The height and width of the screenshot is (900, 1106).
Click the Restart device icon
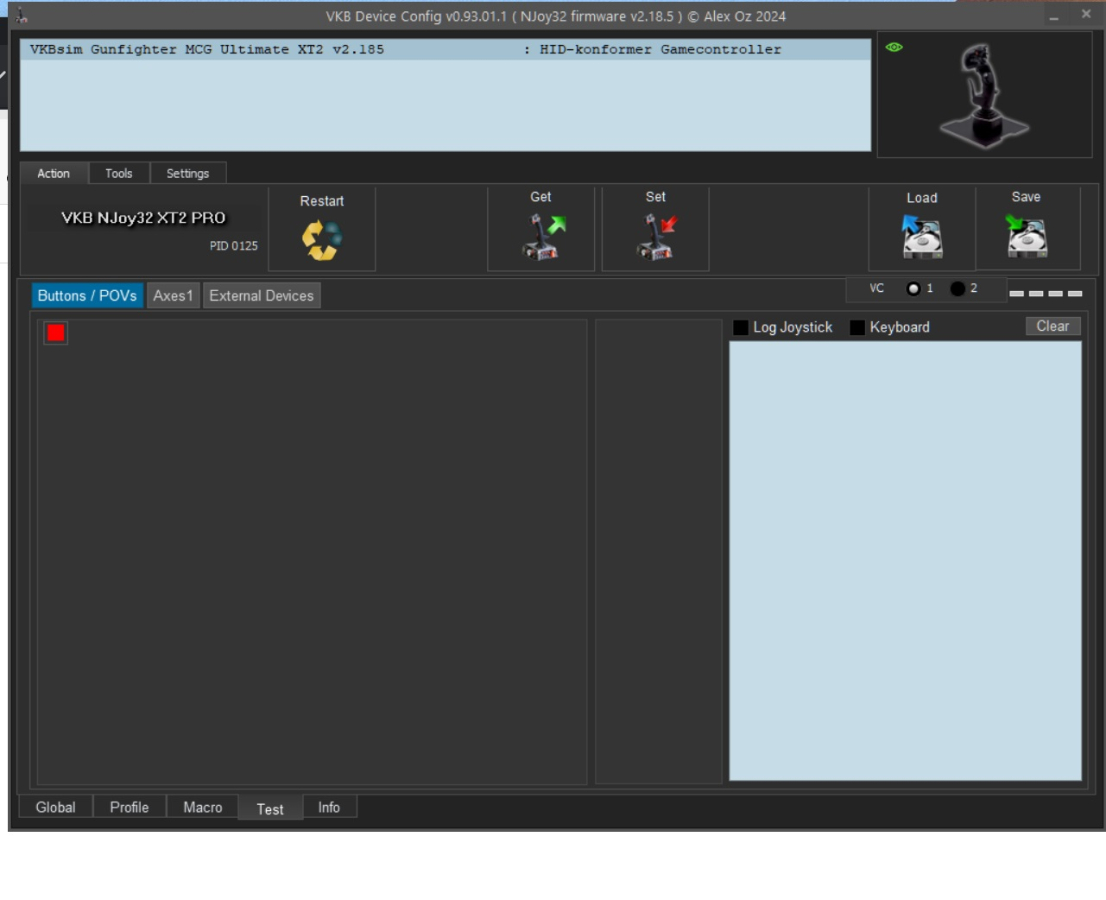pyautogui.click(x=322, y=240)
